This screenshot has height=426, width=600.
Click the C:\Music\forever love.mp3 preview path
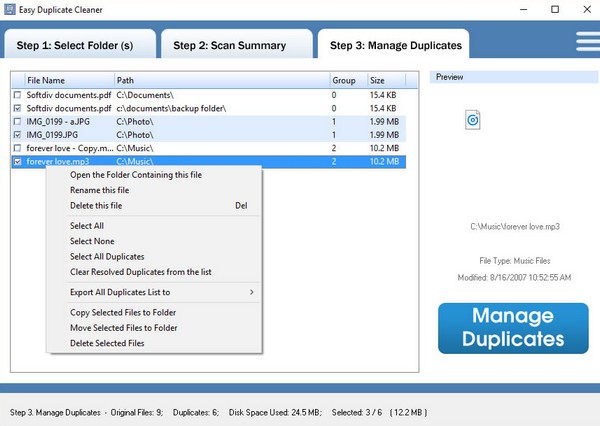(x=515, y=227)
